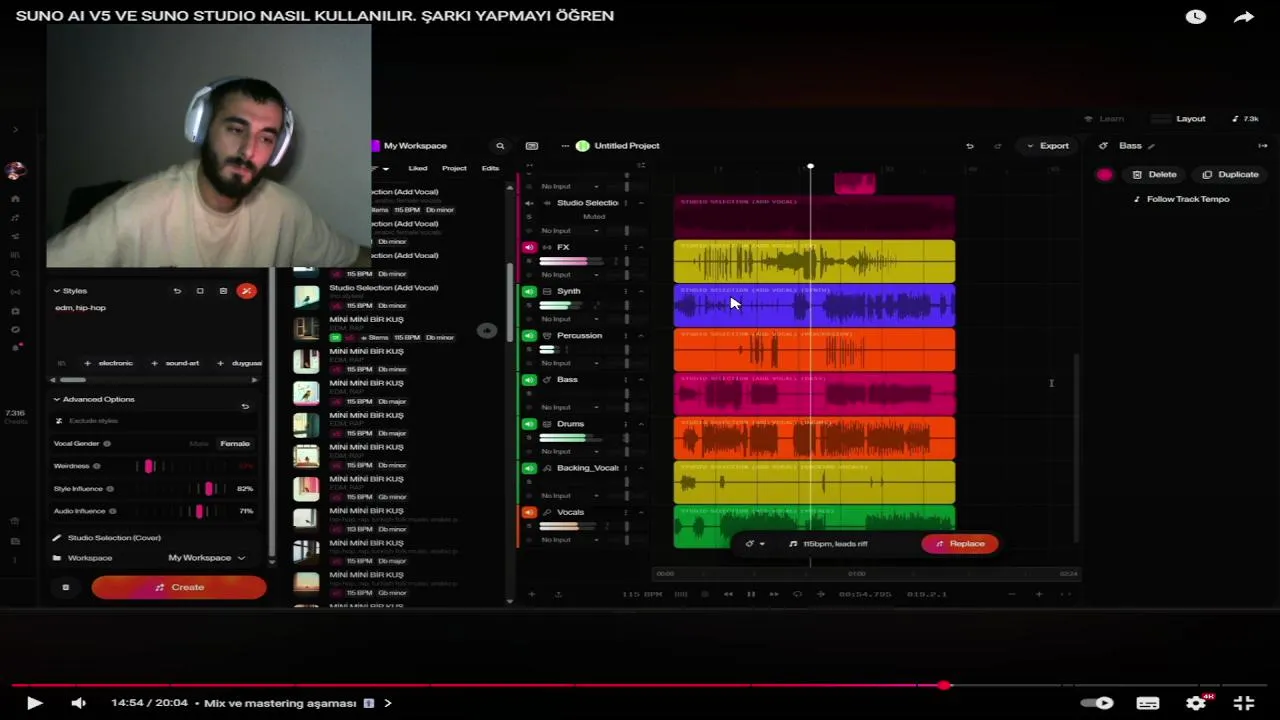Screen dimensions: 1280x720
Task: Open the Learn link
Action: 1104,119
